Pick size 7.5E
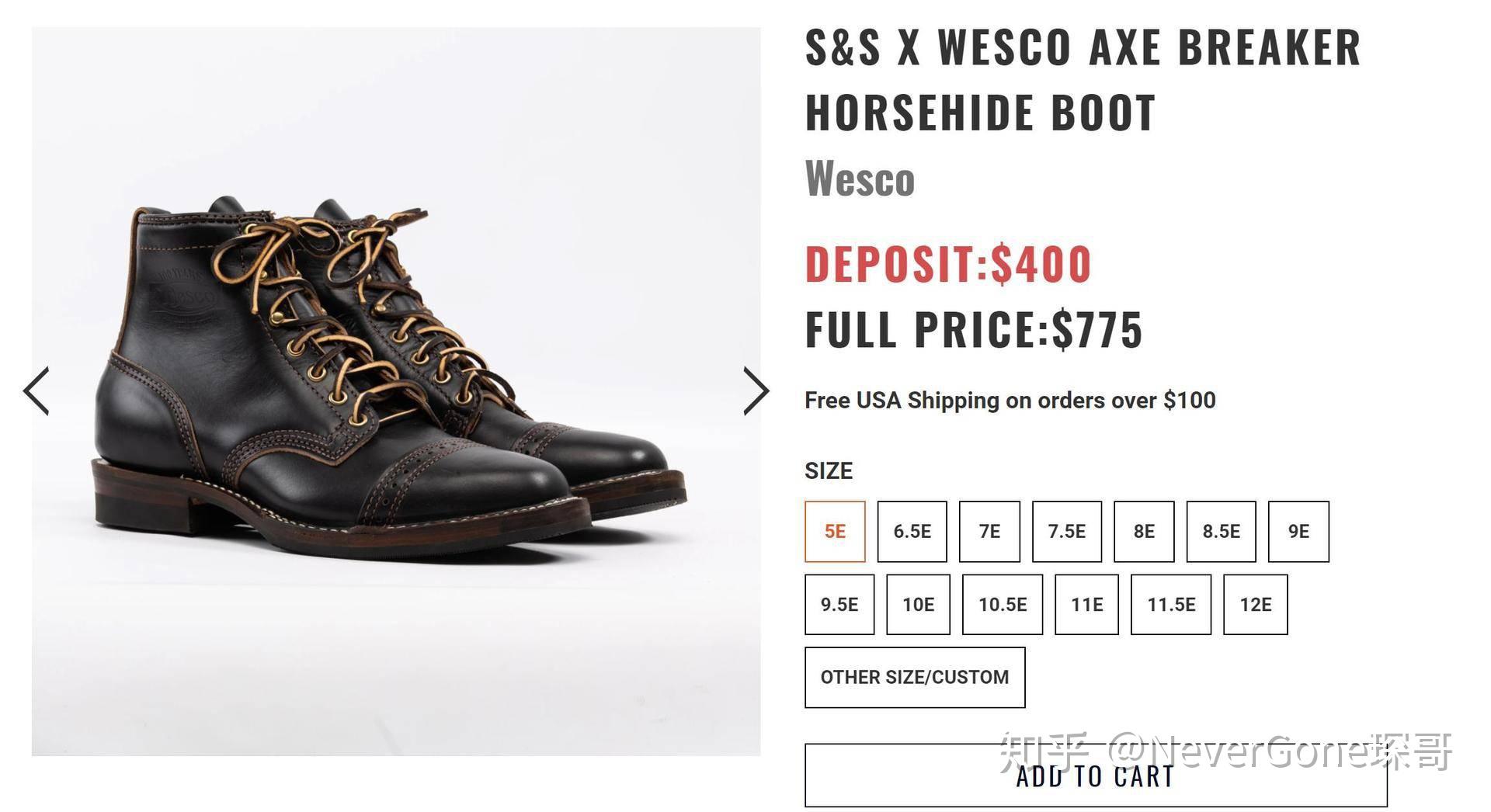Viewport: 1491px width, 812px height. tap(1066, 532)
